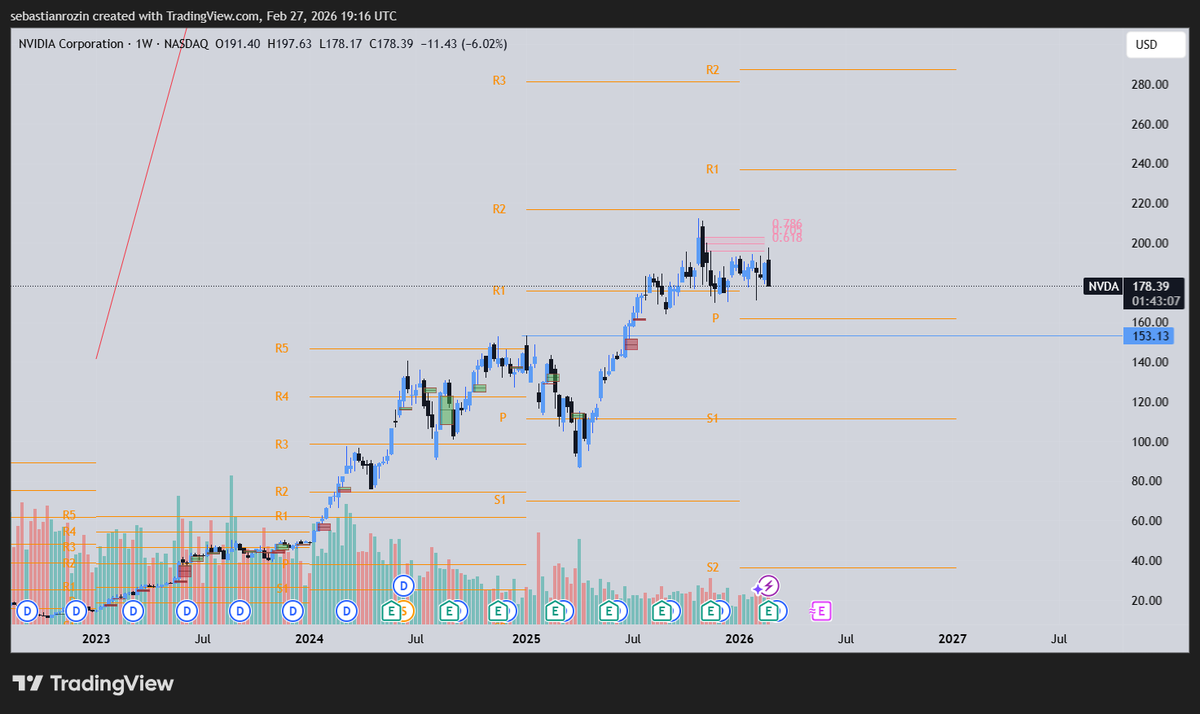Image resolution: width=1200 pixels, height=714 pixels.
Task: Click the 200.00 price axis label
Action: click(x=1149, y=243)
